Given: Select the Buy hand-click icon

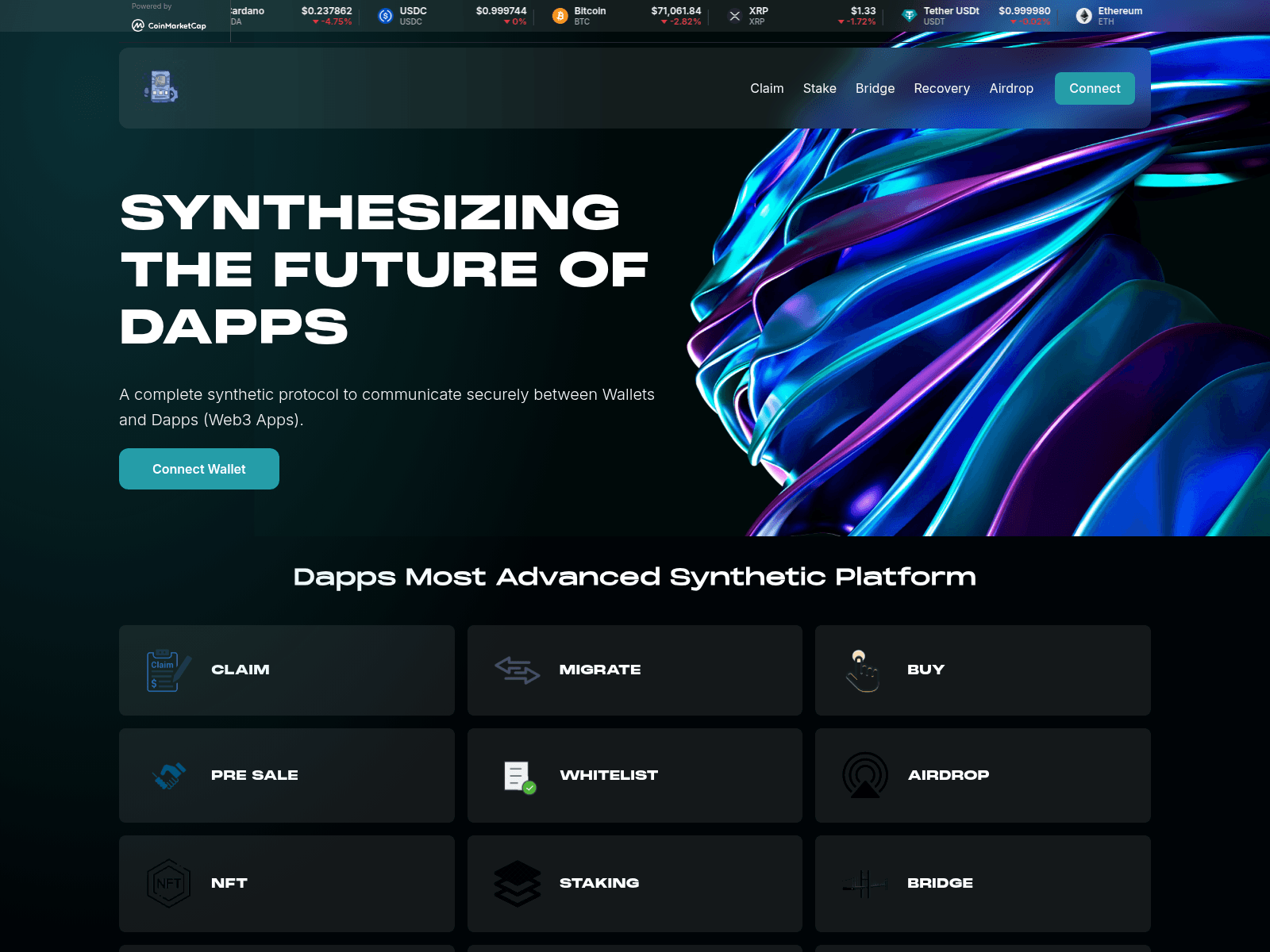Looking at the screenshot, I should click(862, 670).
